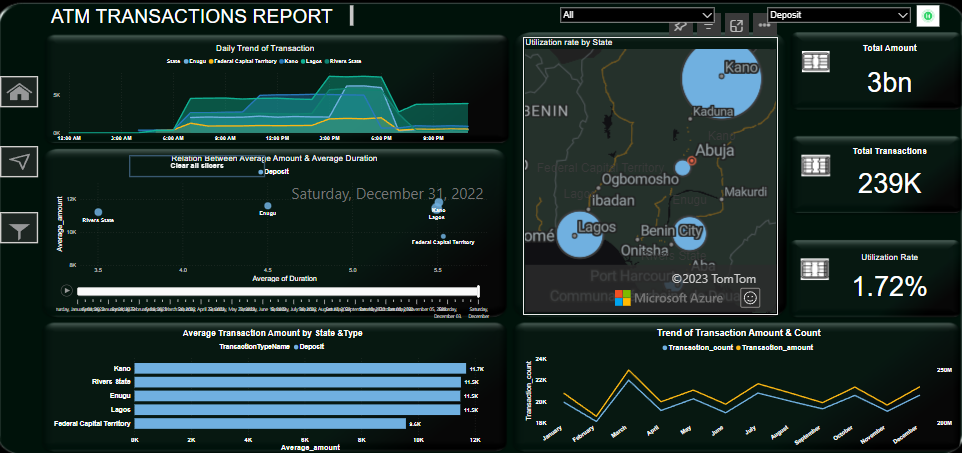Toggle Kano series in Daily Trend legend
962x453 pixels.
click(x=290, y=61)
